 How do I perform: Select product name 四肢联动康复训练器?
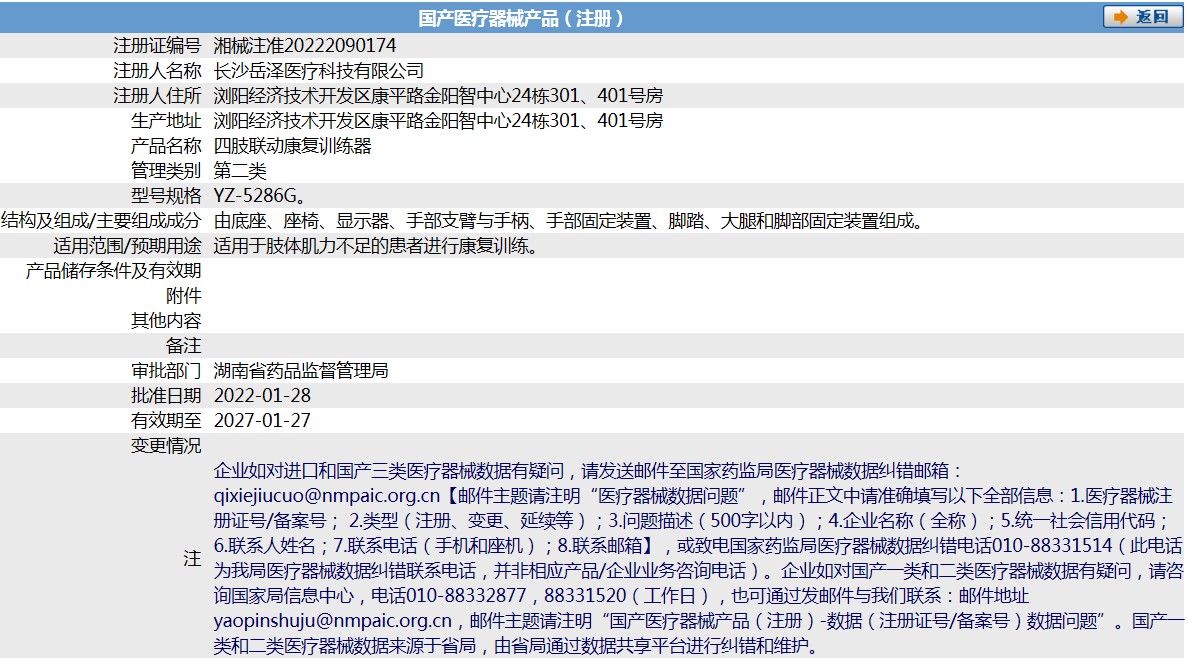[292, 145]
